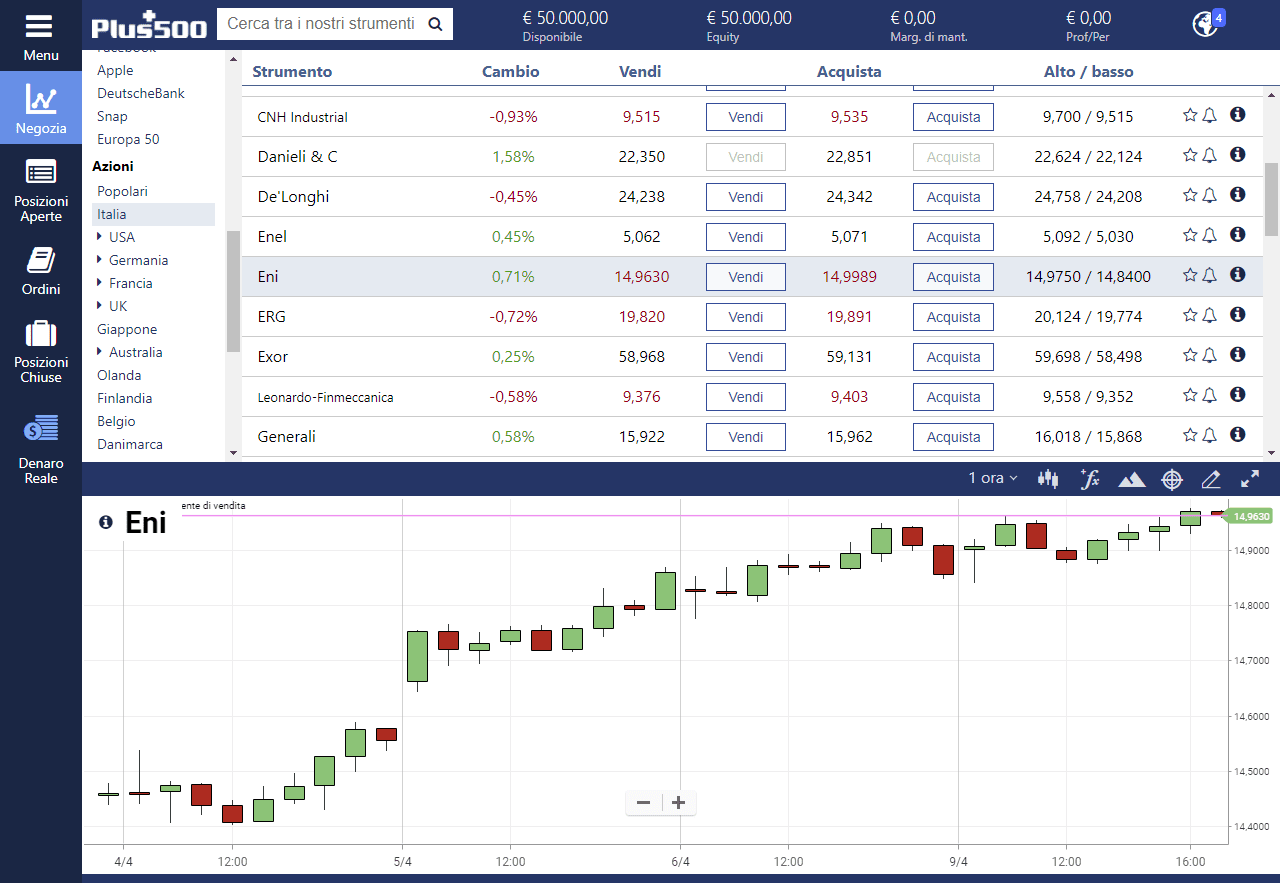Open the globe notifications icon
Image resolution: width=1280 pixels, height=883 pixels.
1207,23
